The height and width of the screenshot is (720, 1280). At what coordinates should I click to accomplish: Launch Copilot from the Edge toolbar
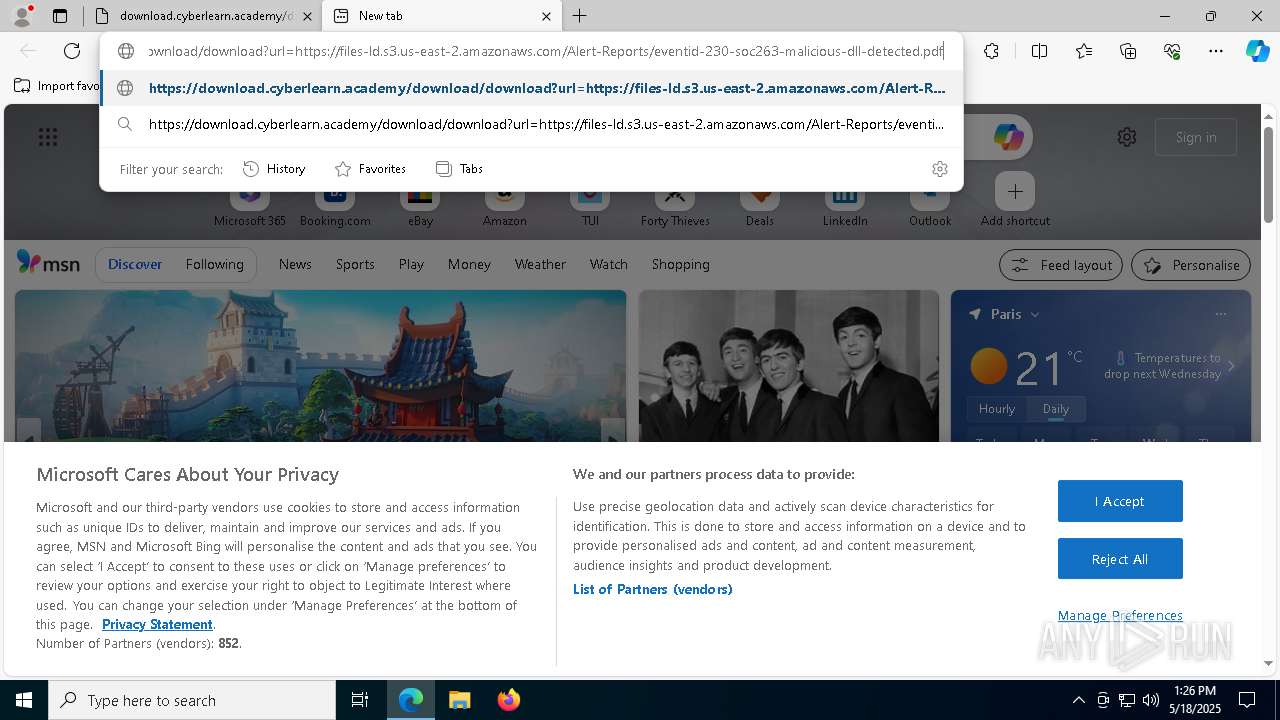click(1258, 51)
